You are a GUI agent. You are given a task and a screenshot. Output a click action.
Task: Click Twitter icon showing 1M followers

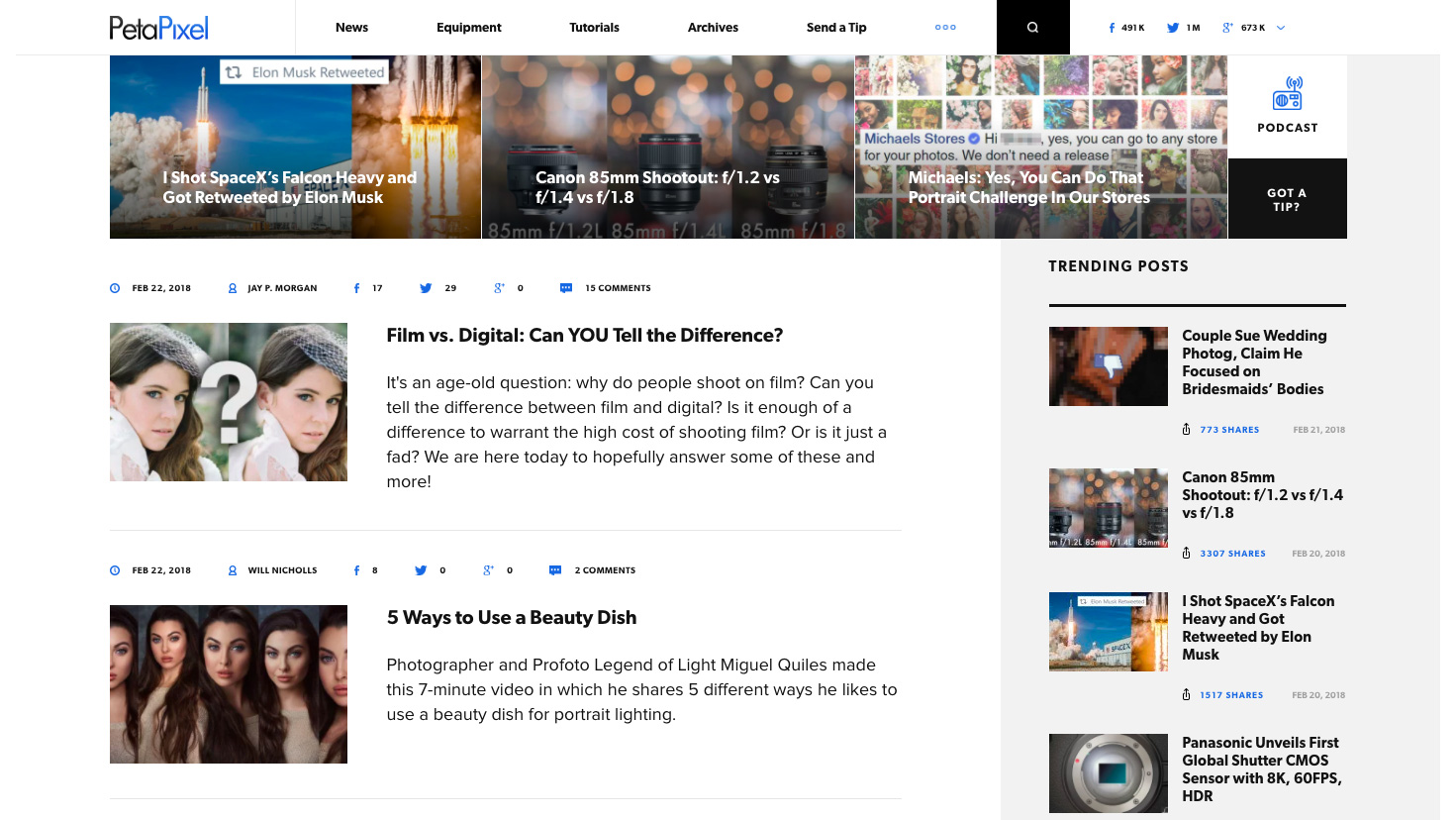click(x=1173, y=28)
